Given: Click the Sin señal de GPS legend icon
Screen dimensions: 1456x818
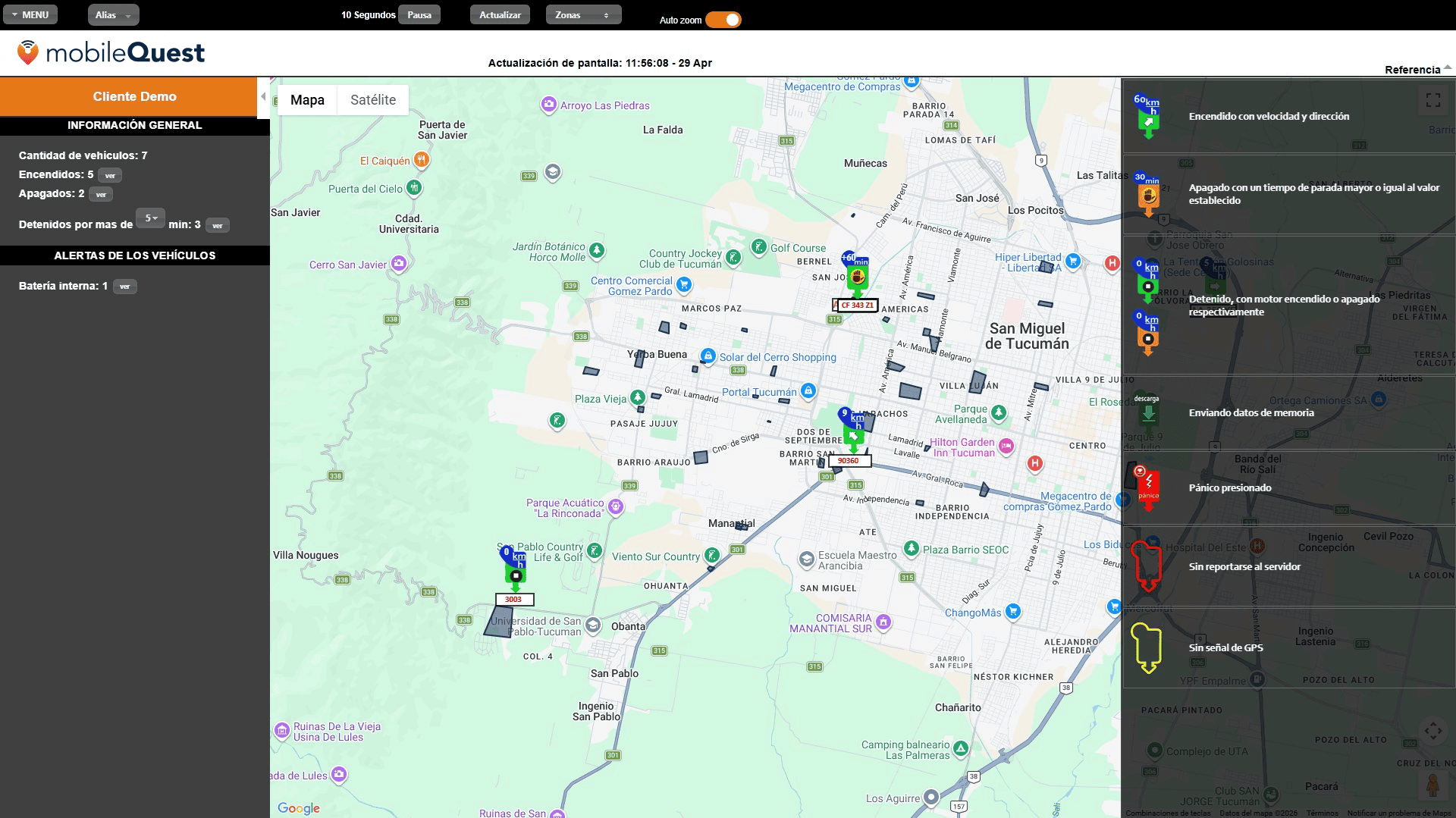Looking at the screenshot, I should [1147, 648].
